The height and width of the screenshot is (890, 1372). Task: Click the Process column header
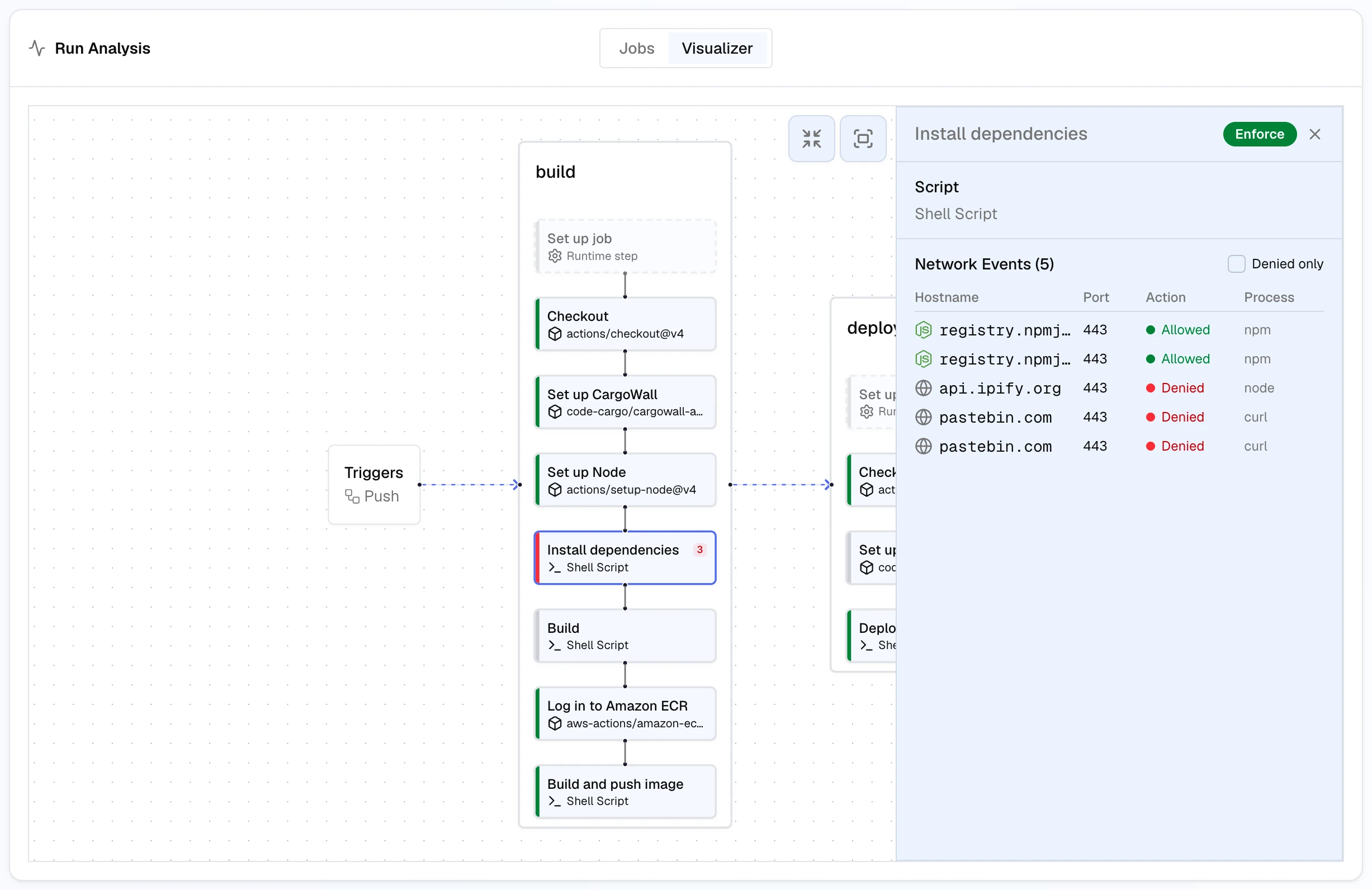pyautogui.click(x=1268, y=297)
